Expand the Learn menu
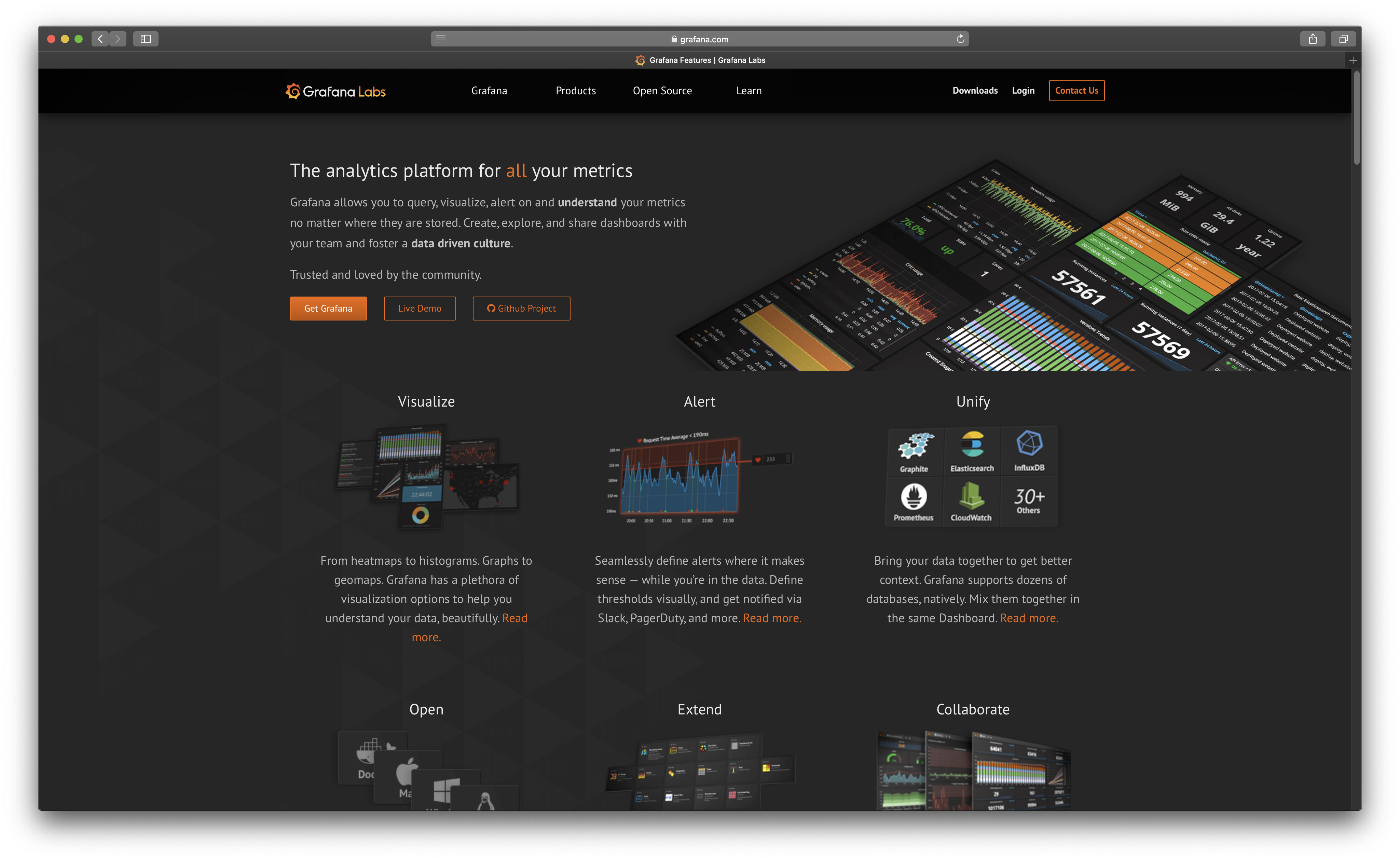Viewport: 1400px width, 861px height. 749,91
